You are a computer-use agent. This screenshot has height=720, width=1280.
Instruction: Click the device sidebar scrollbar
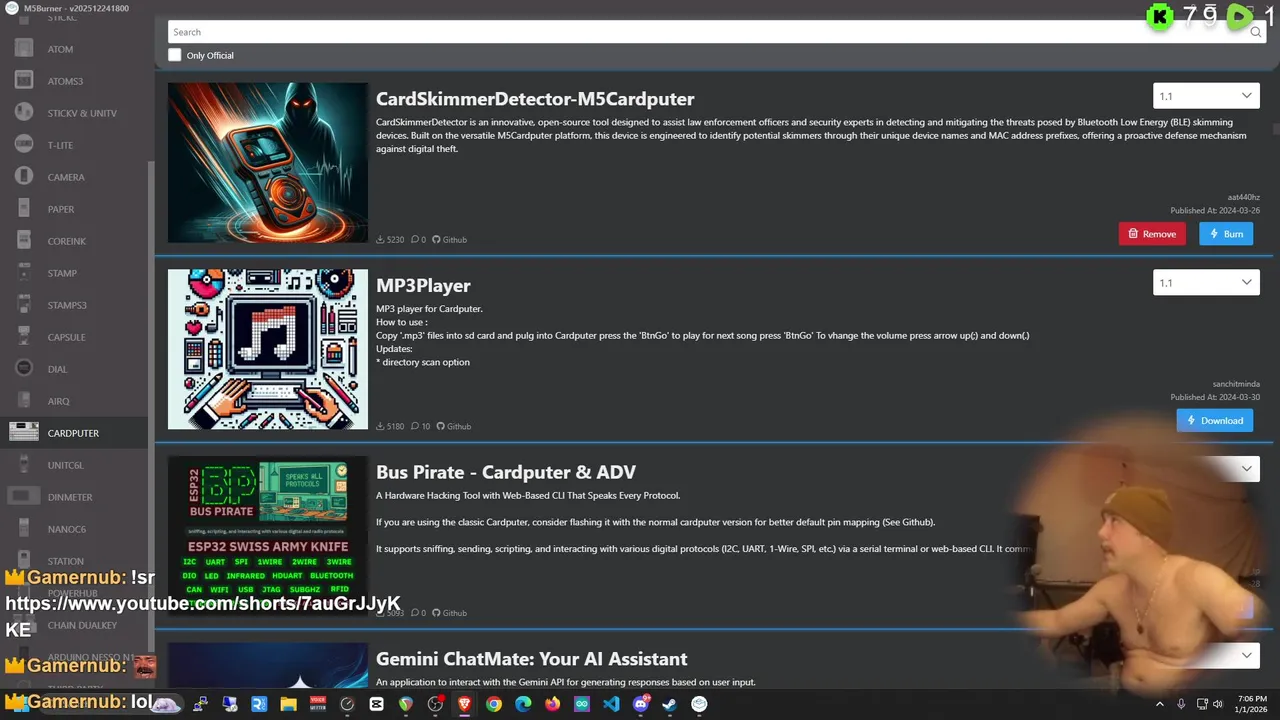[x=152, y=392]
